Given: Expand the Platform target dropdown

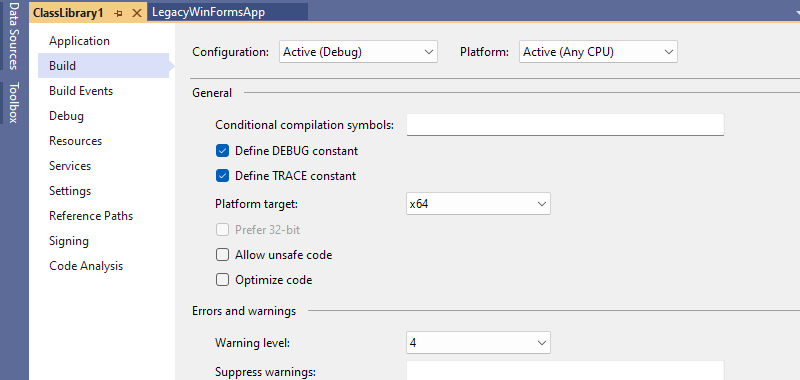Looking at the screenshot, I should (x=478, y=204).
